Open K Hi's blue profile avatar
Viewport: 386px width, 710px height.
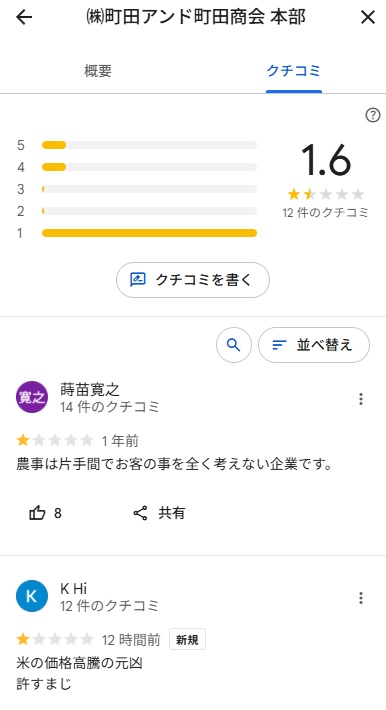(x=32, y=596)
